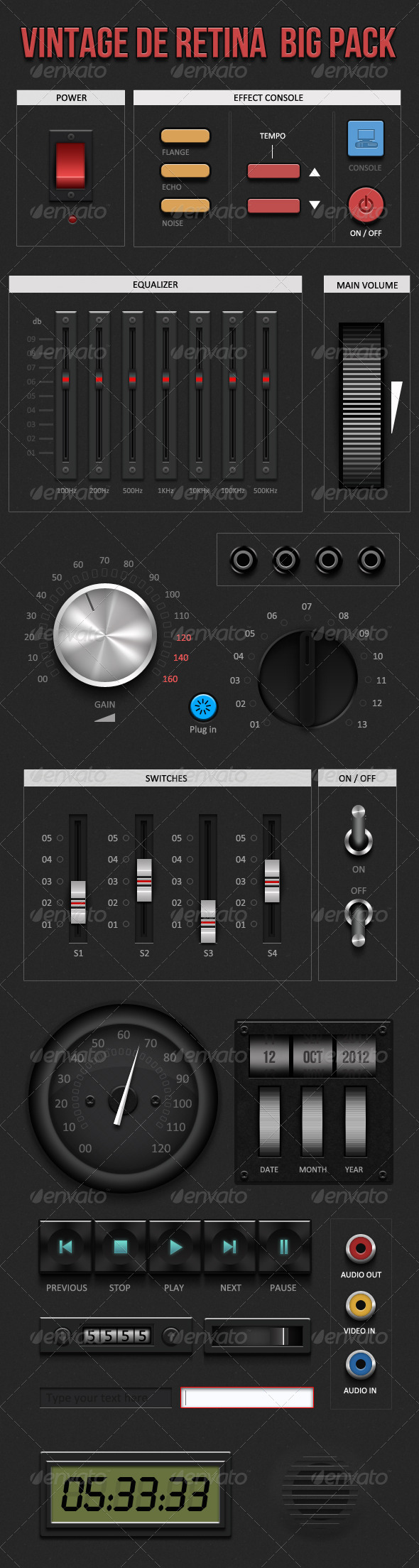Click the S3 switch slider handle
The width and height of the screenshot is (419, 1568).
coord(208,921)
